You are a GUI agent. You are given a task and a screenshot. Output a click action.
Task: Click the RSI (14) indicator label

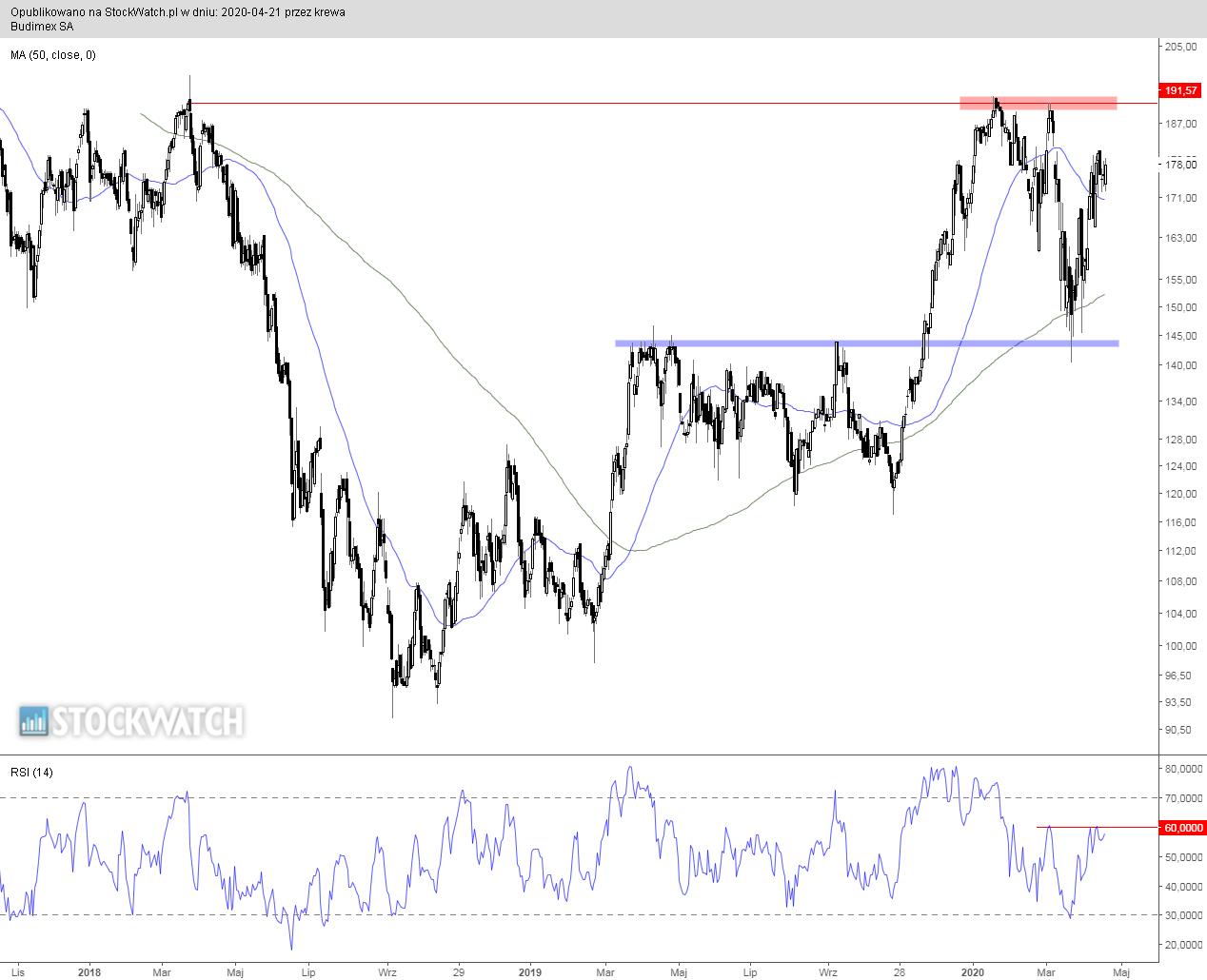pos(32,772)
